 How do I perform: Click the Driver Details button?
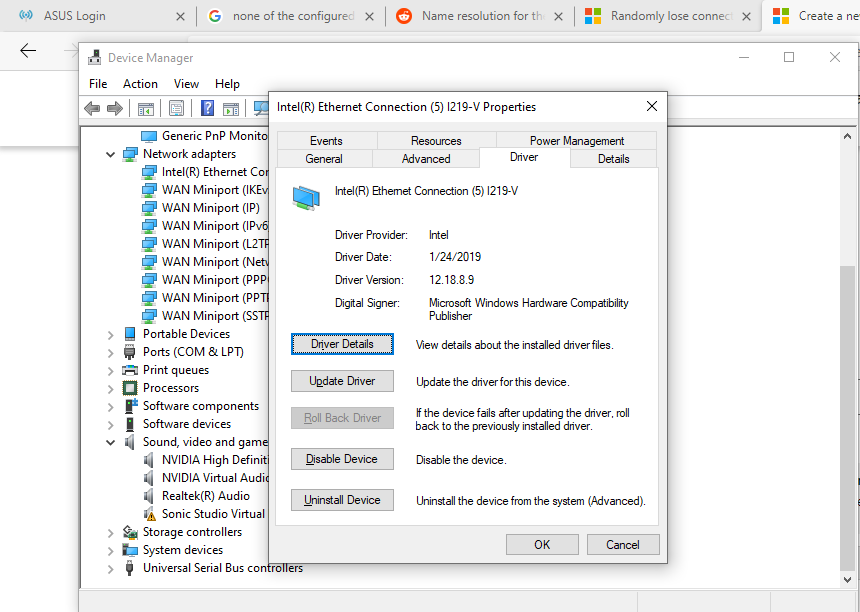(342, 344)
